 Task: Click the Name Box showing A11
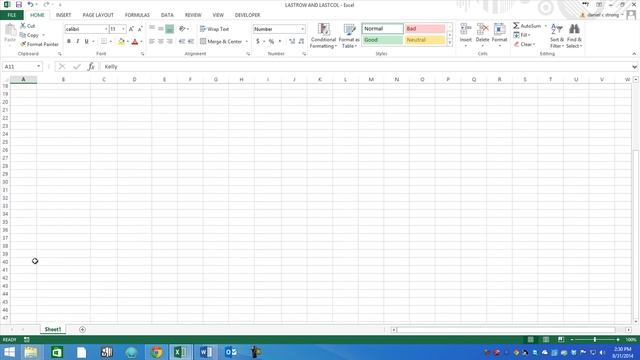pyautogui.click(x=22, y=67)
